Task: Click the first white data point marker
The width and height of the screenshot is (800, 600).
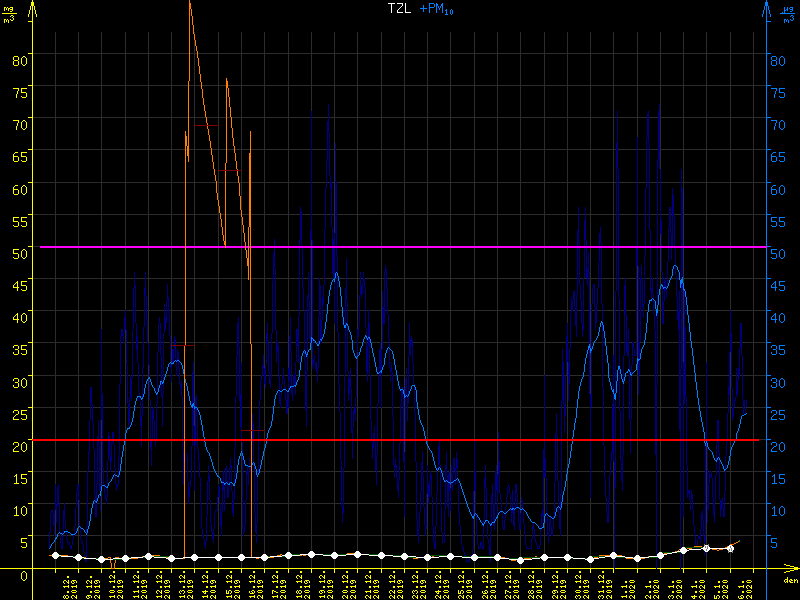Action: click(55, 555)
